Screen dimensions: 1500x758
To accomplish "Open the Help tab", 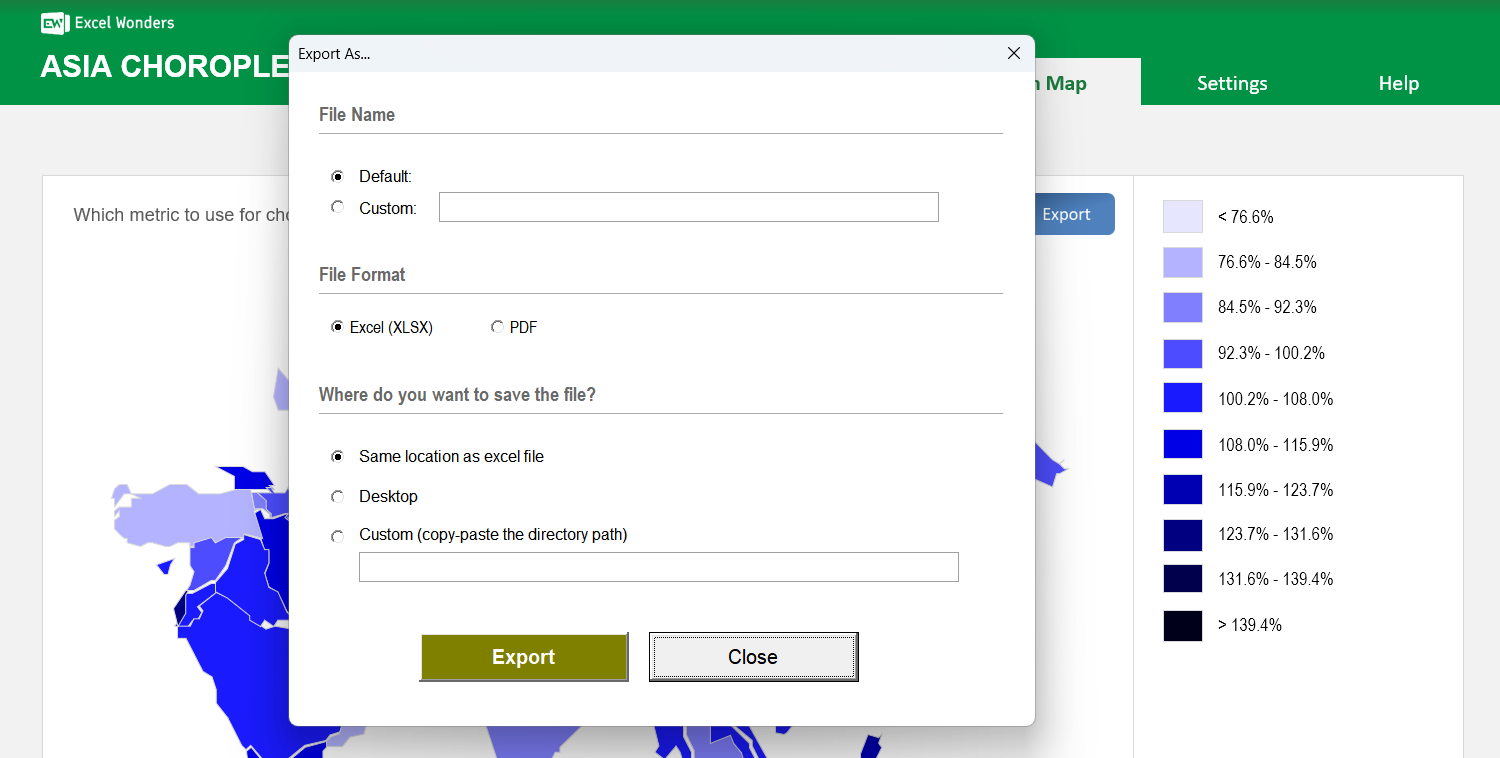I will 1398,84.
